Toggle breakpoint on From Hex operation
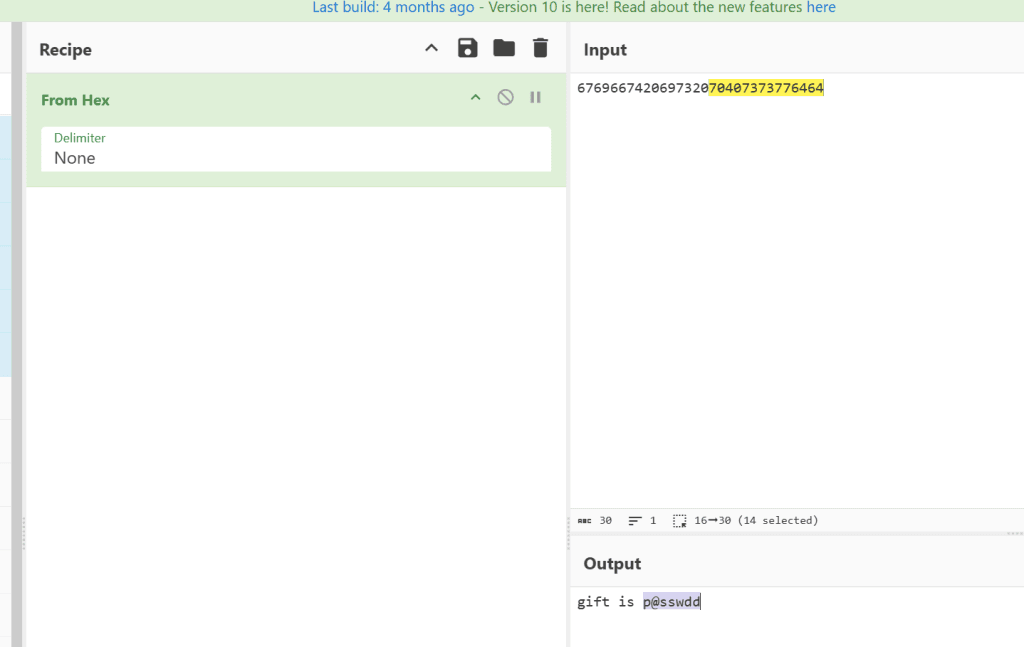The height and width of the screenshot is (647, 1024). coord(536,97)
